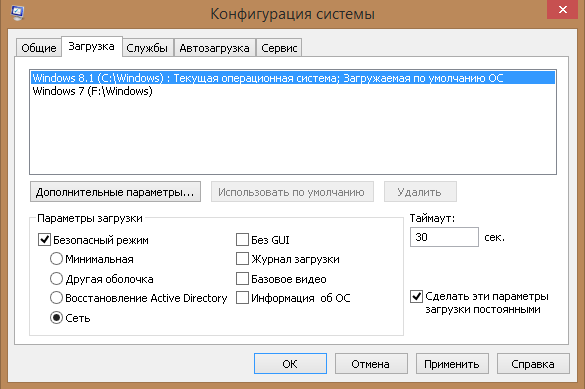Open the Службы tab

coord(147,48)
